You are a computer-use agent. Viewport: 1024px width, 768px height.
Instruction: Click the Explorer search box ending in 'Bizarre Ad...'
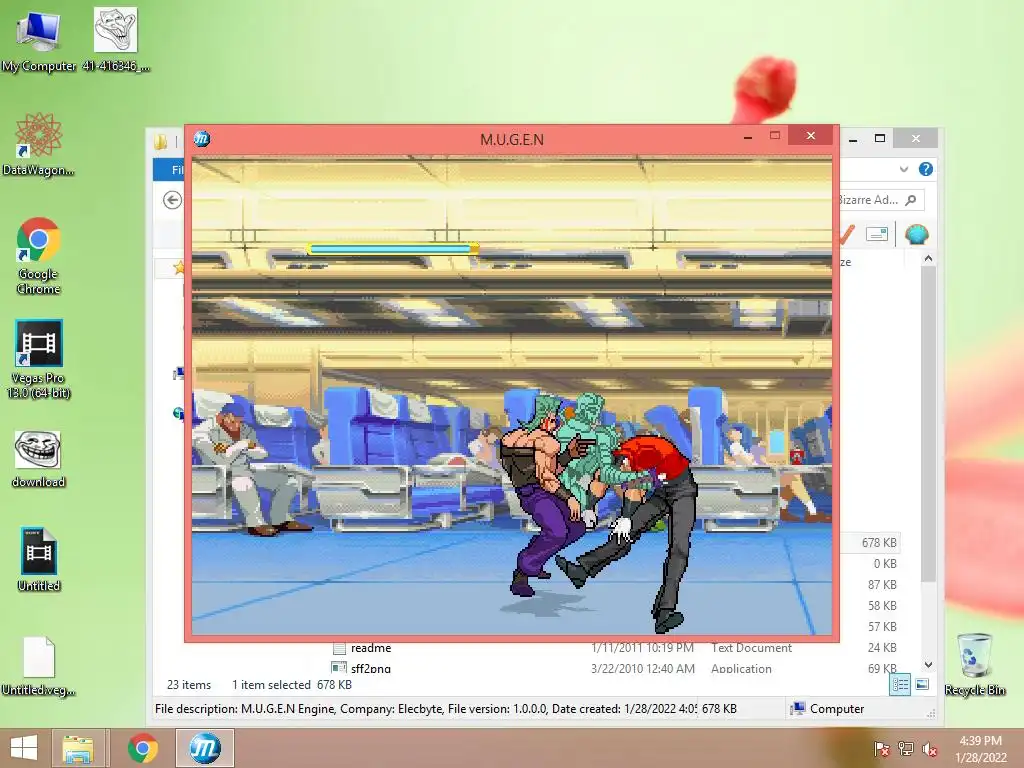(x=880, y=200)
